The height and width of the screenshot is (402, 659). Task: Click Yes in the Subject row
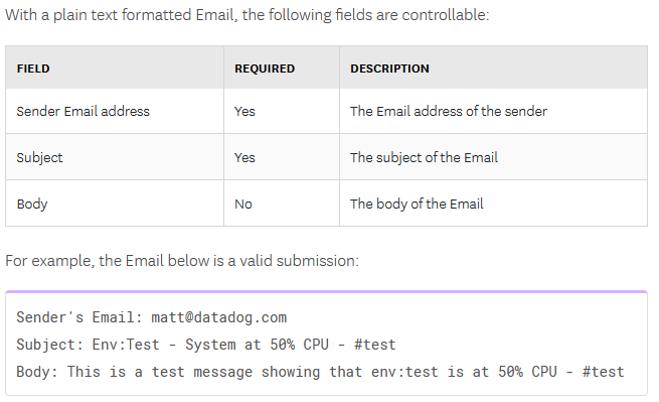pos(245,158)
